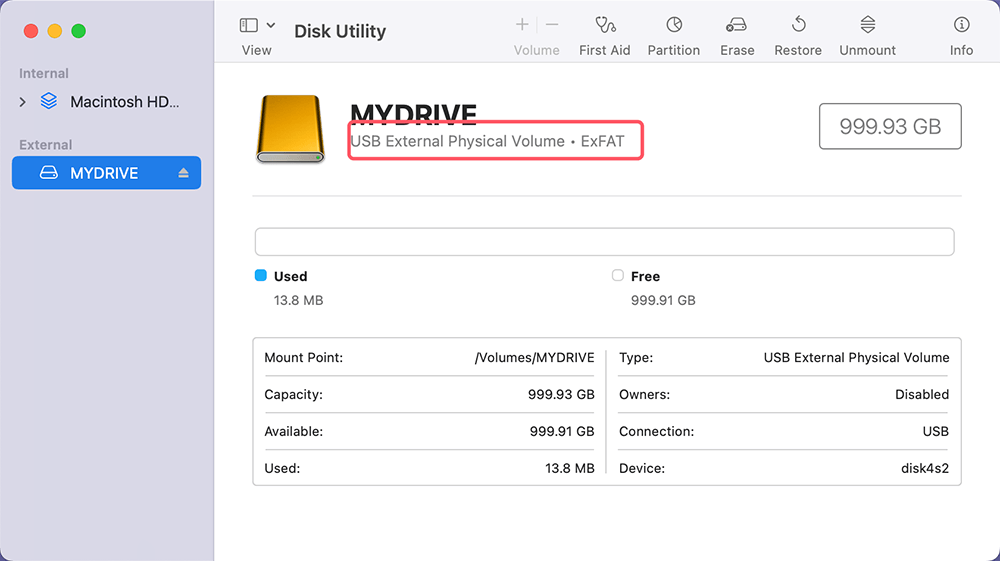Viewport: 1000px width, 561px height.
Task: Click the Used amount 13.8 MB under legend
Action: tap(298, 300)
